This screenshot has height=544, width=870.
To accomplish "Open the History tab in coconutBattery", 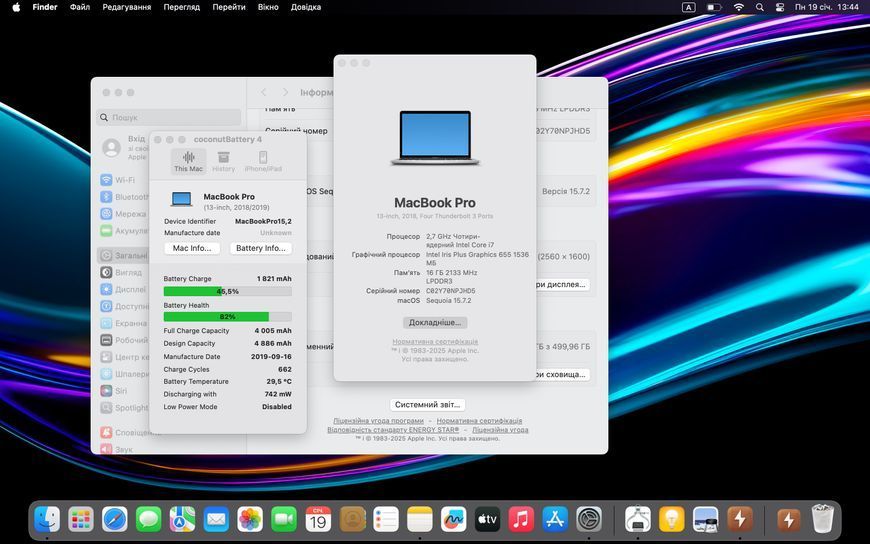I will [224, 162].
